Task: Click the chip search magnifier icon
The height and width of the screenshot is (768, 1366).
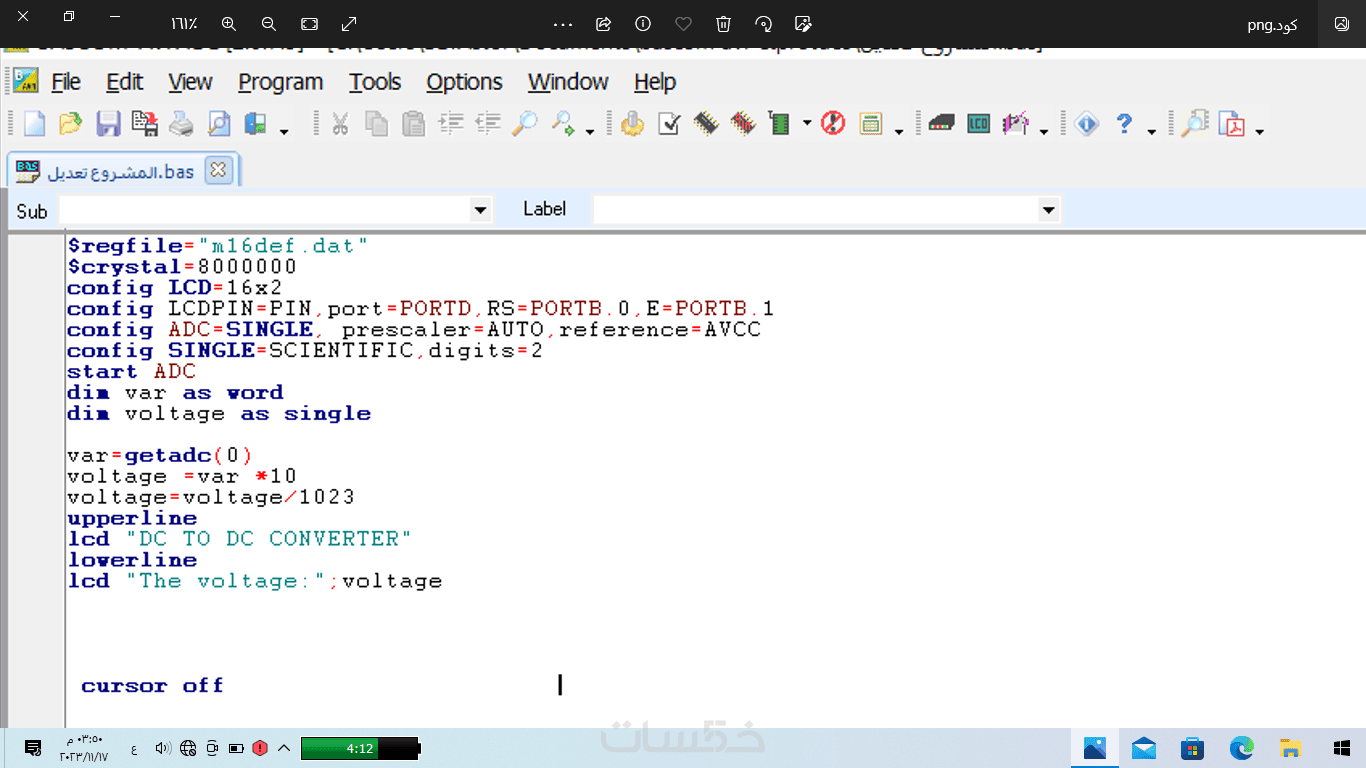Action: 1194,124
